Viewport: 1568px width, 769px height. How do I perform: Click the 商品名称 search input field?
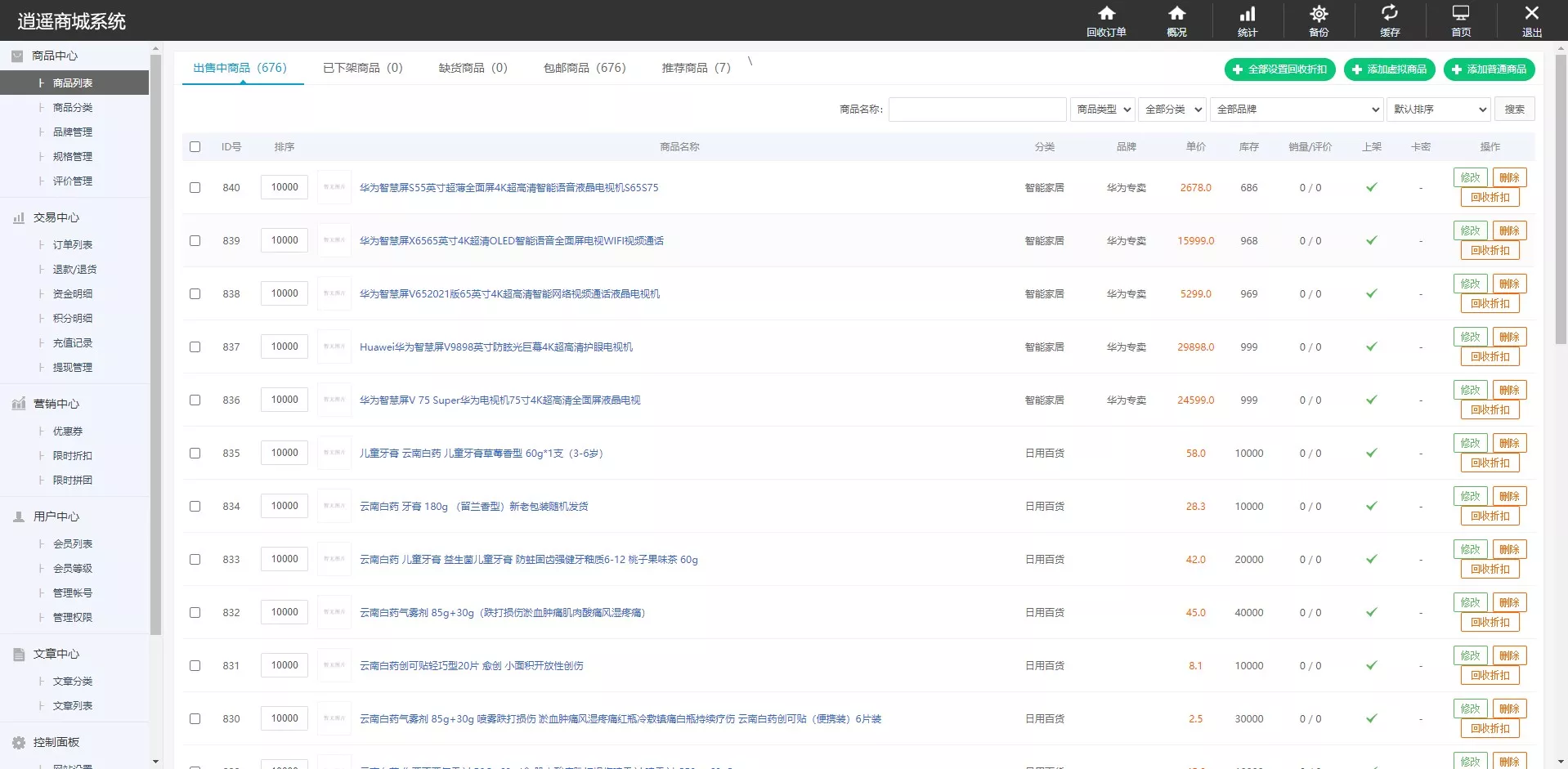click(977, 110)
